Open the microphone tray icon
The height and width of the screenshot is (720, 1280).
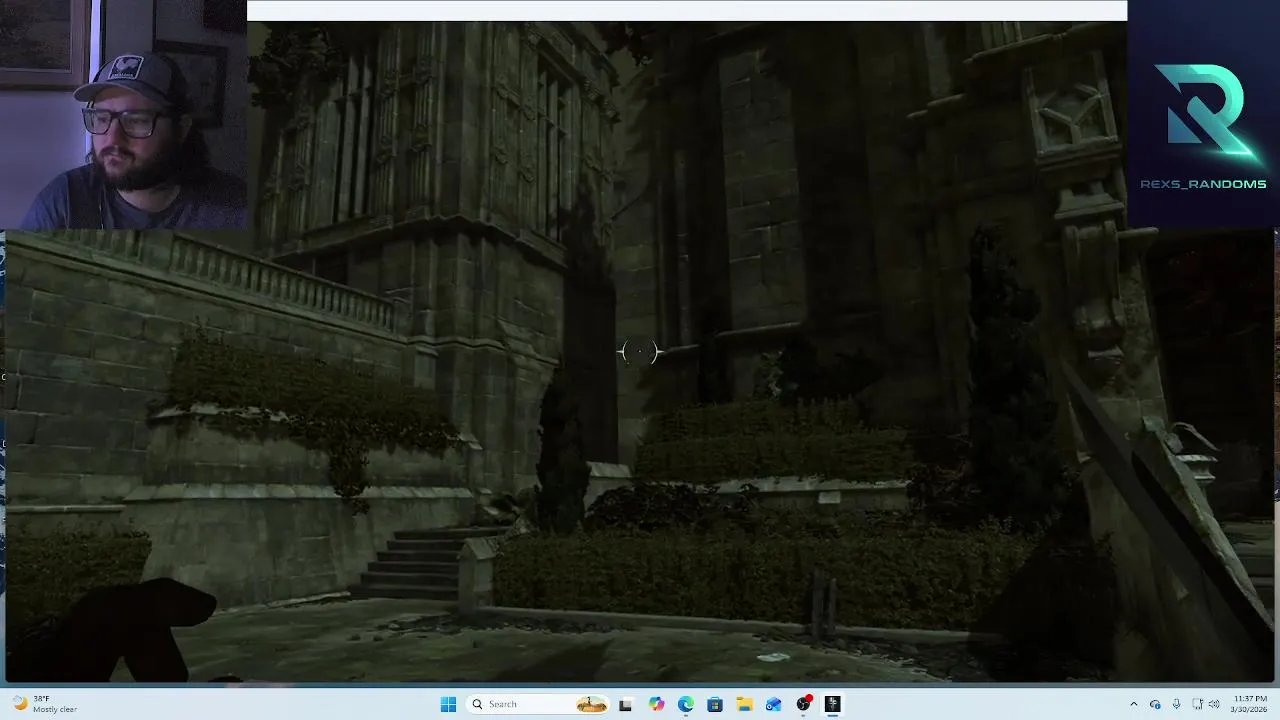click(1176, 704)
